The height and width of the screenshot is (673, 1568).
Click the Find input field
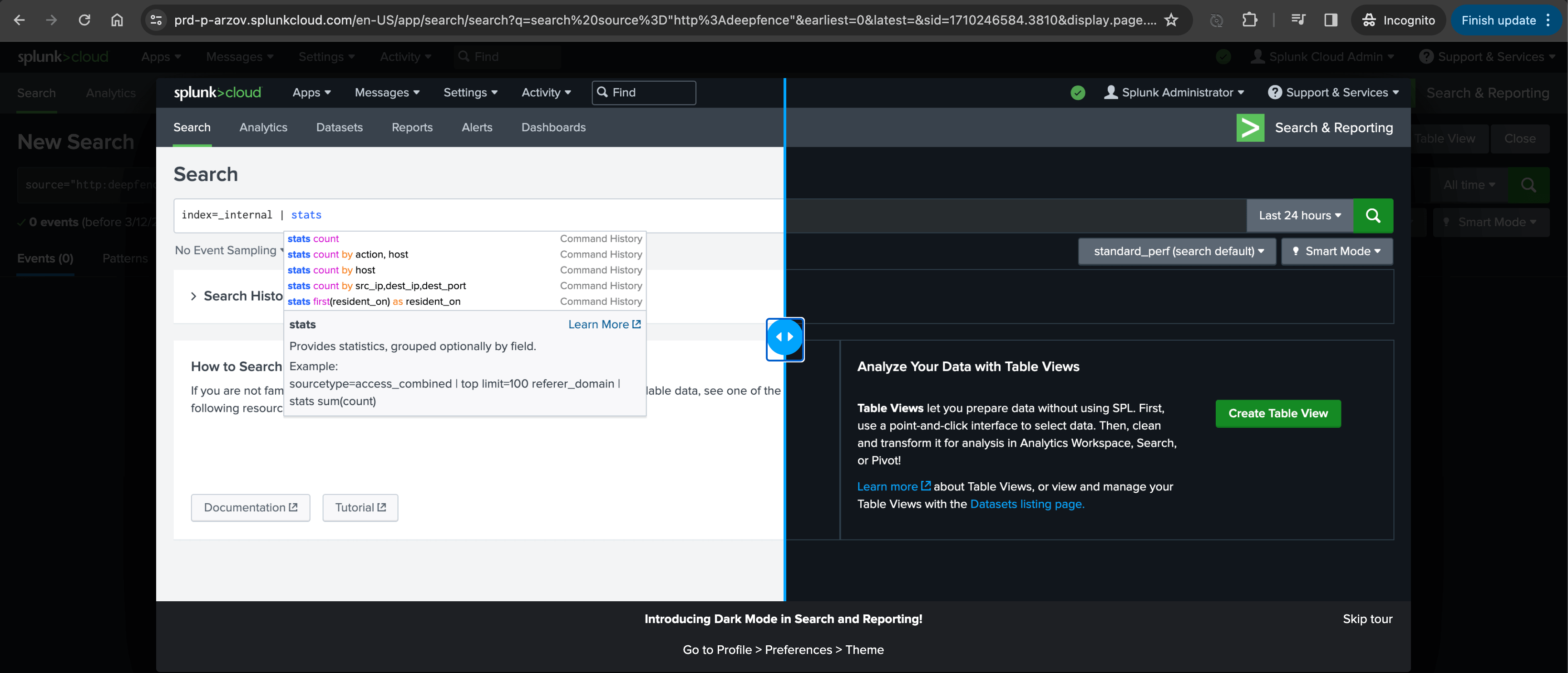[x=643, y=93]
